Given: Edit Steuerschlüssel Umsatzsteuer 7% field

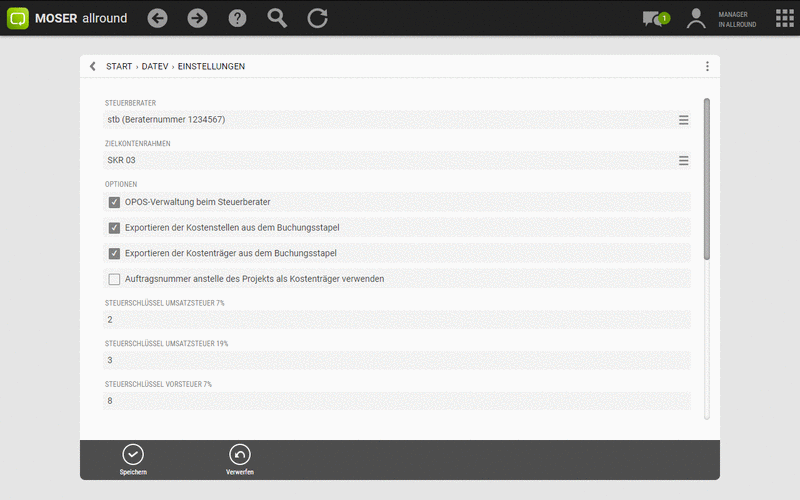Looking at the screenshot, I should point(397,320).
